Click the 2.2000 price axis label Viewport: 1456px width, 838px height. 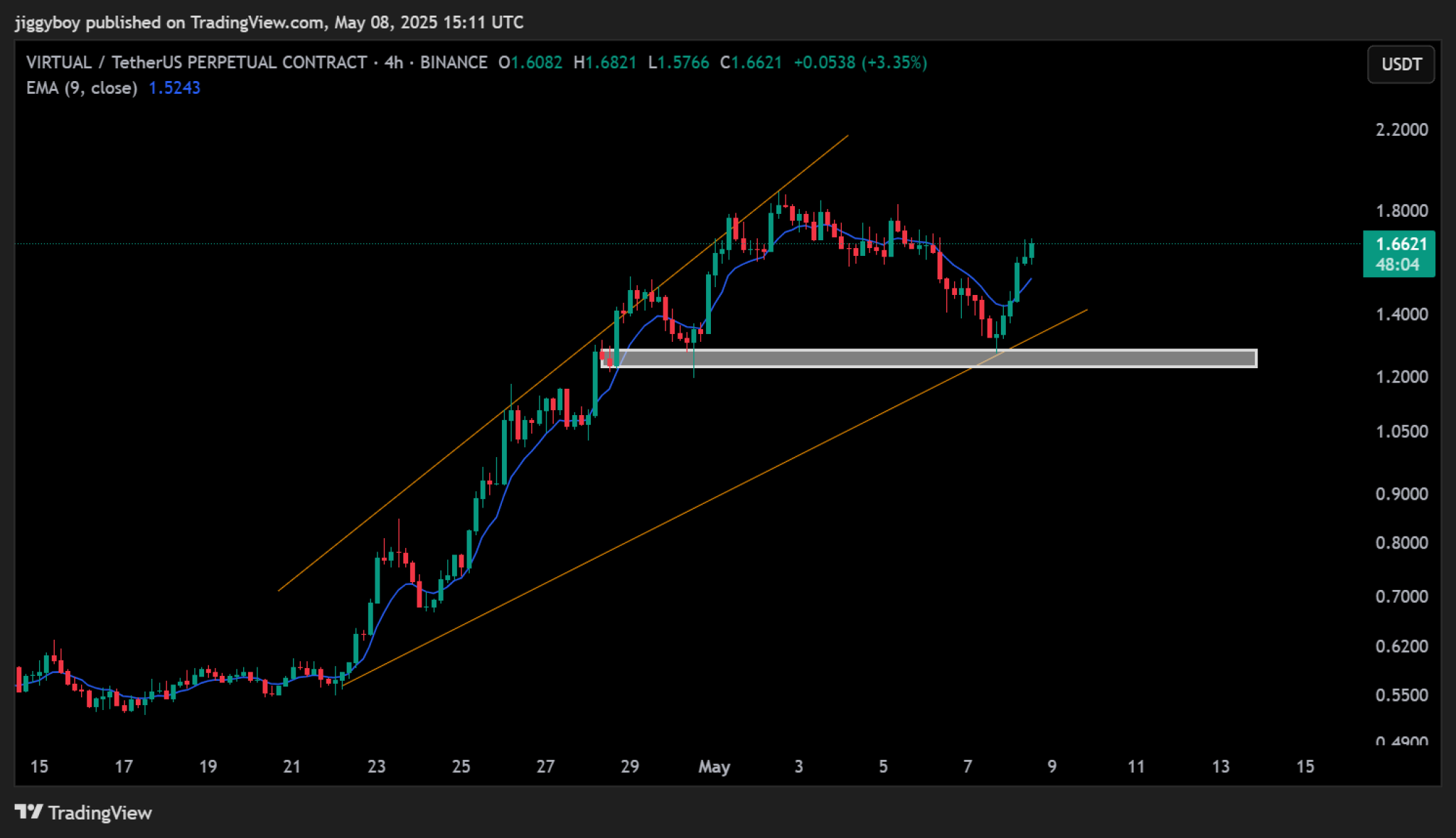1401,129
